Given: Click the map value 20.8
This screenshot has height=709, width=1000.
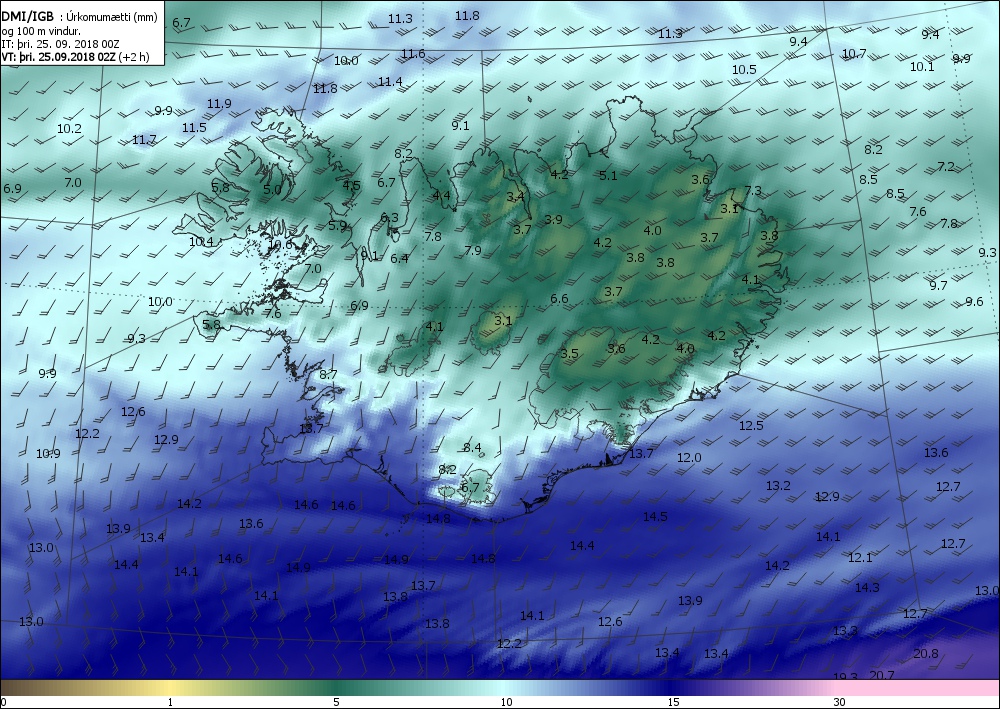Looking at the screenshot, I should (x=925, y=654).
